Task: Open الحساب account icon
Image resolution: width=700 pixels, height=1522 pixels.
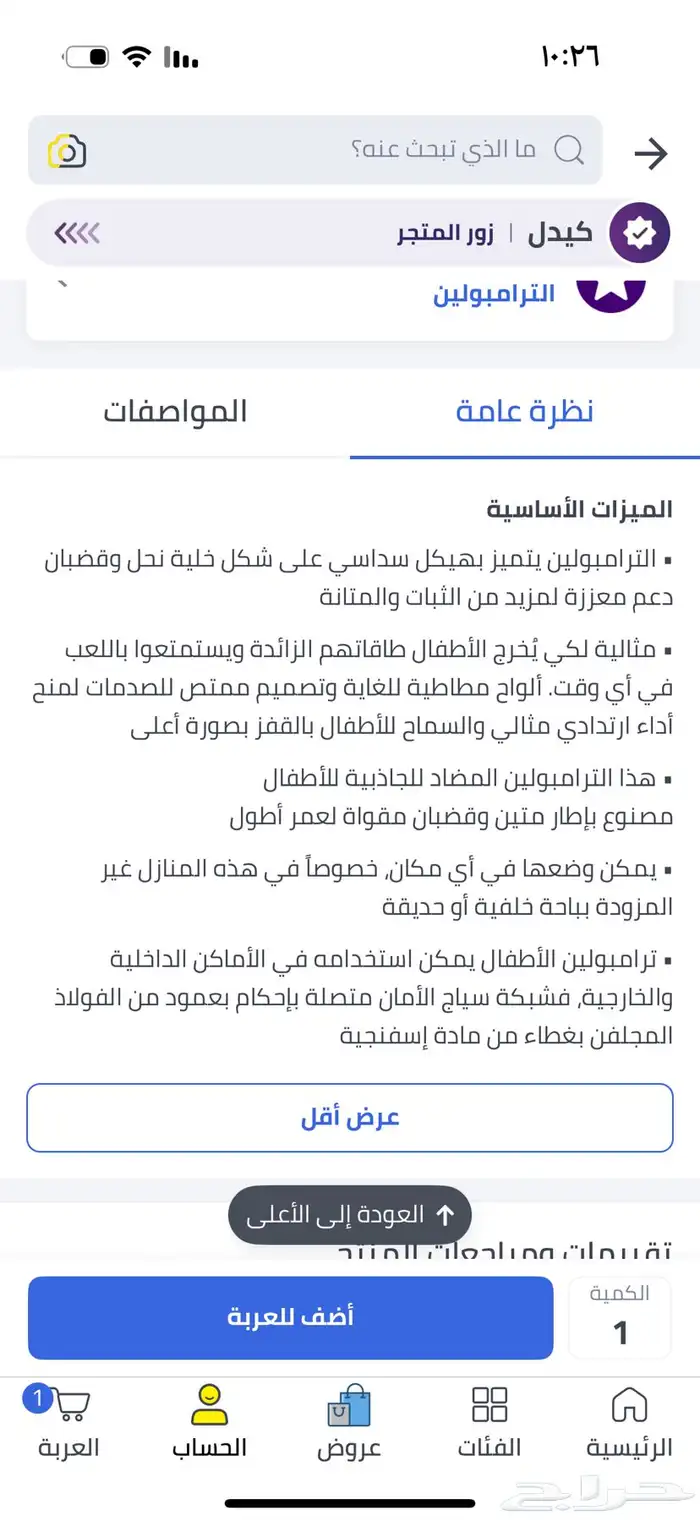Action: 209,1404
